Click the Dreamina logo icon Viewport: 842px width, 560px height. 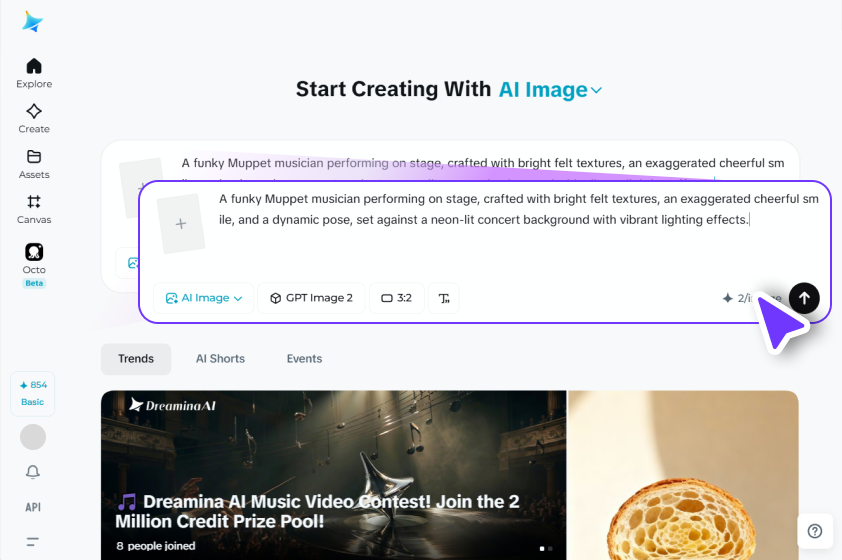click(33, 21)
